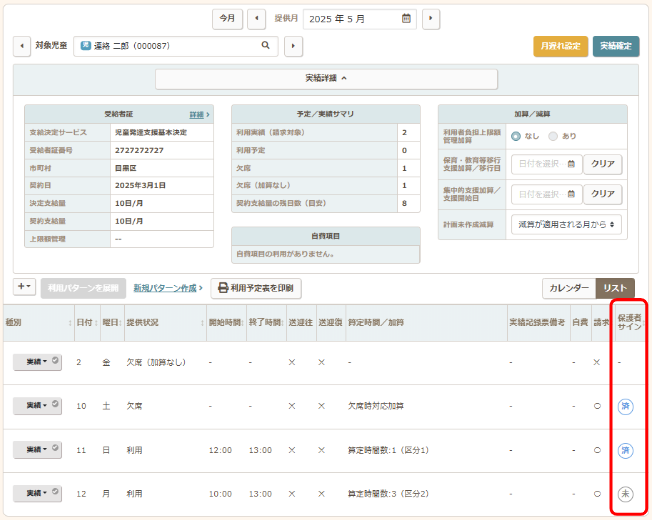Select the なし radio button
652x520 pixels.
pos(516,136)
